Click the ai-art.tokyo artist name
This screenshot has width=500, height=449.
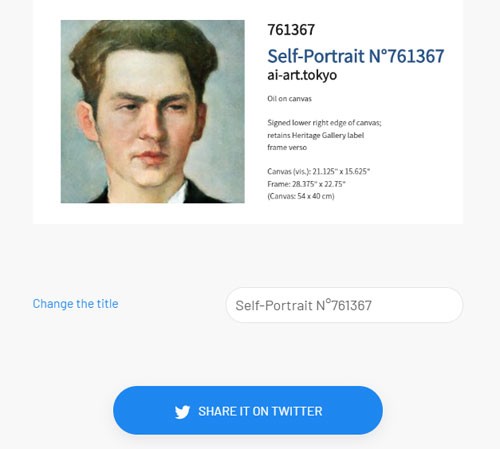coord(302,75)
